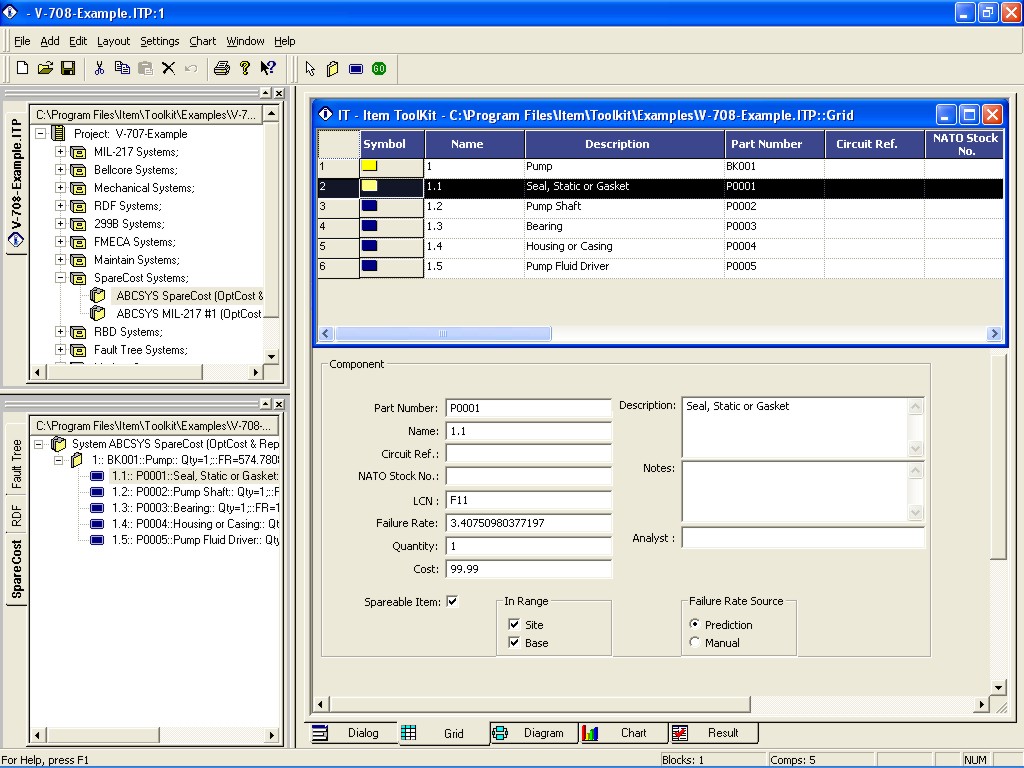Viewport: 1024px width, 768px height.
Task: Click the green GO run icon
Action: pos(379,69)
